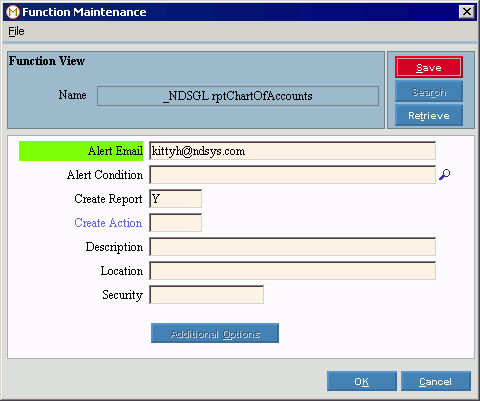Focus the Location input field
This screenshot has height=401, width=480.
pos(292,271)
